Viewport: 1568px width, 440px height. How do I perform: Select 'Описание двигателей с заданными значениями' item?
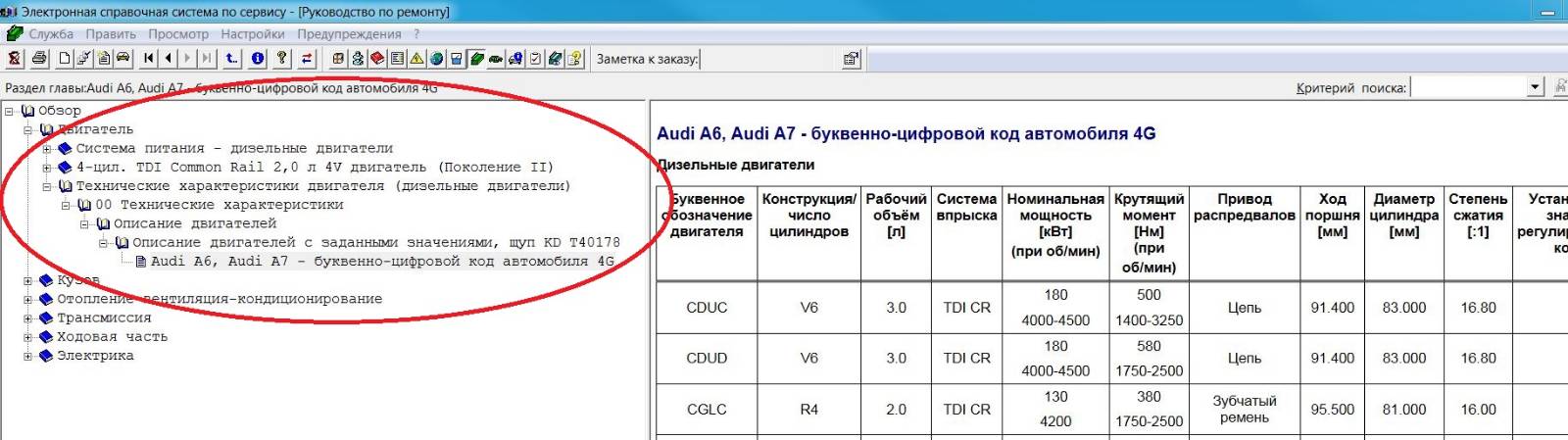coord(376,242)
